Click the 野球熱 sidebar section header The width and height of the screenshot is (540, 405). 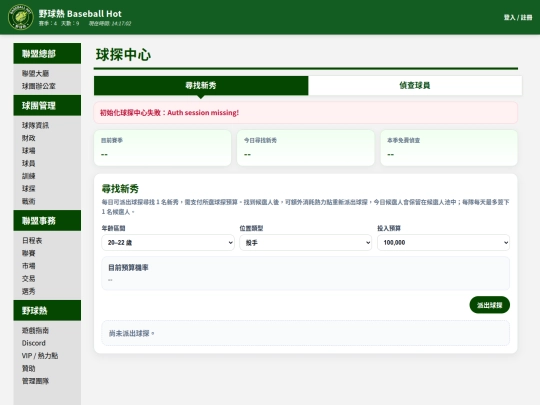pos(47,310)
